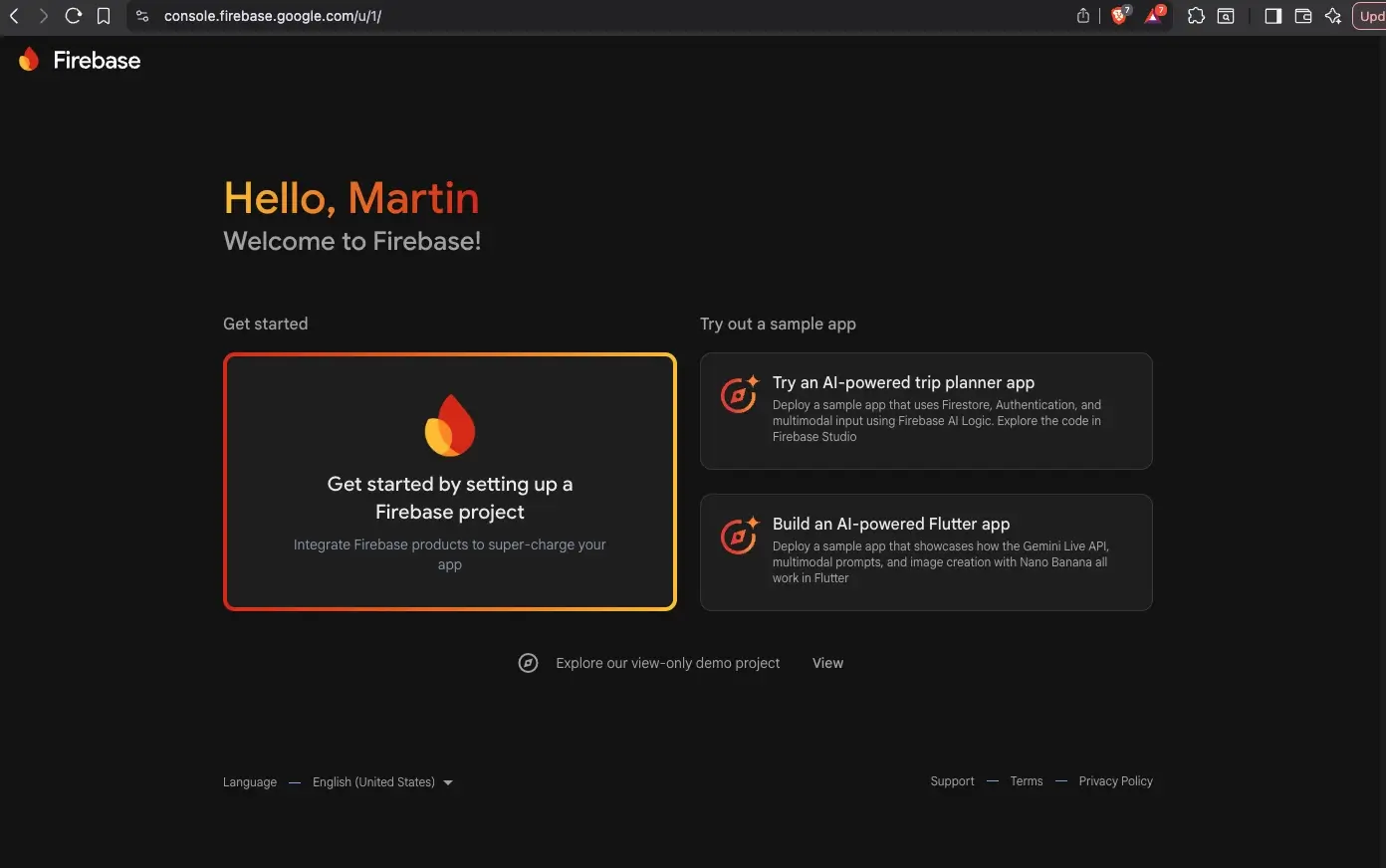Open the English (United States) language dropdown

pos(381,781)
